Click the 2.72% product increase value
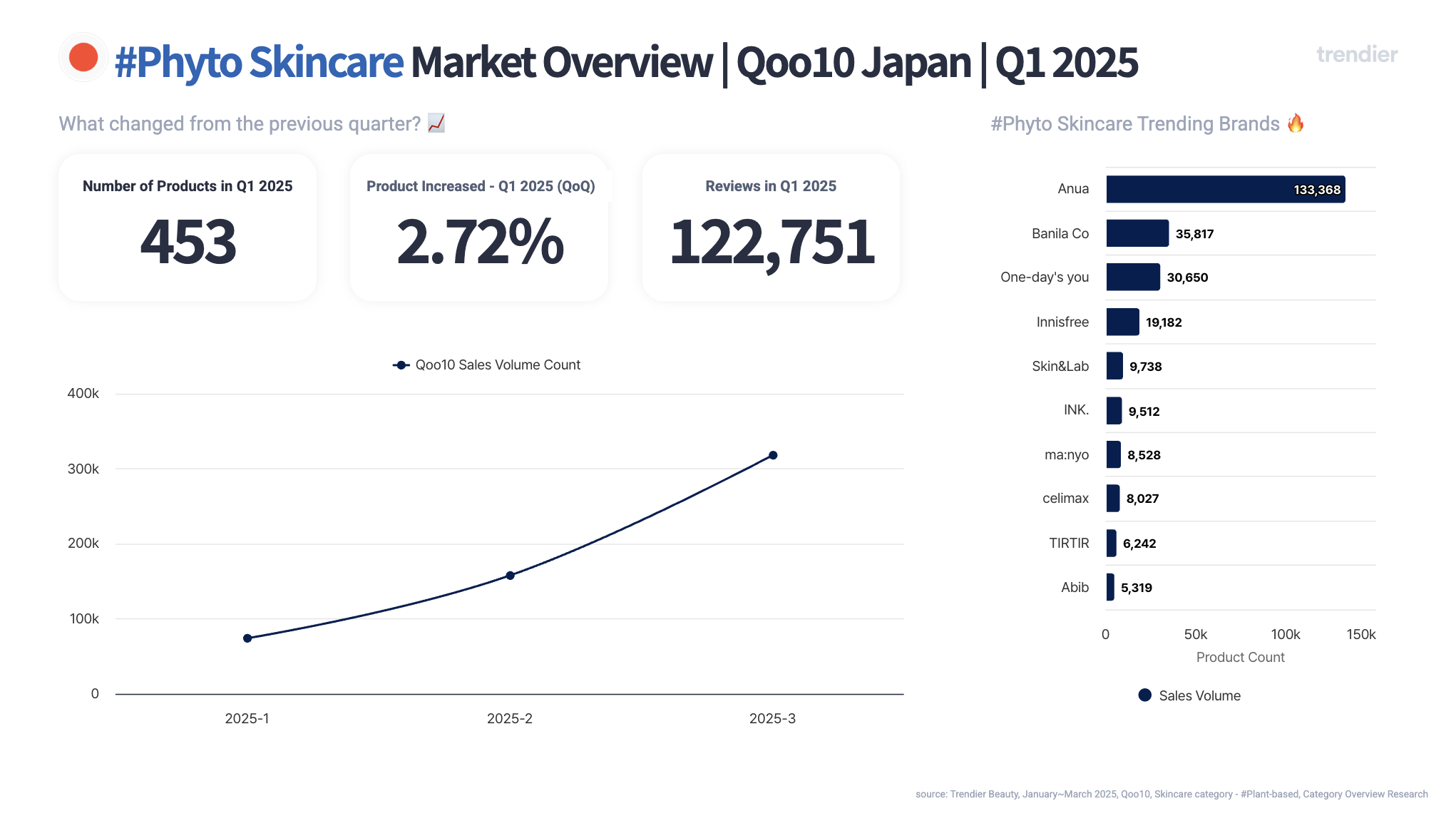This screenshot has height=816, width=1456. coord(480,242)
